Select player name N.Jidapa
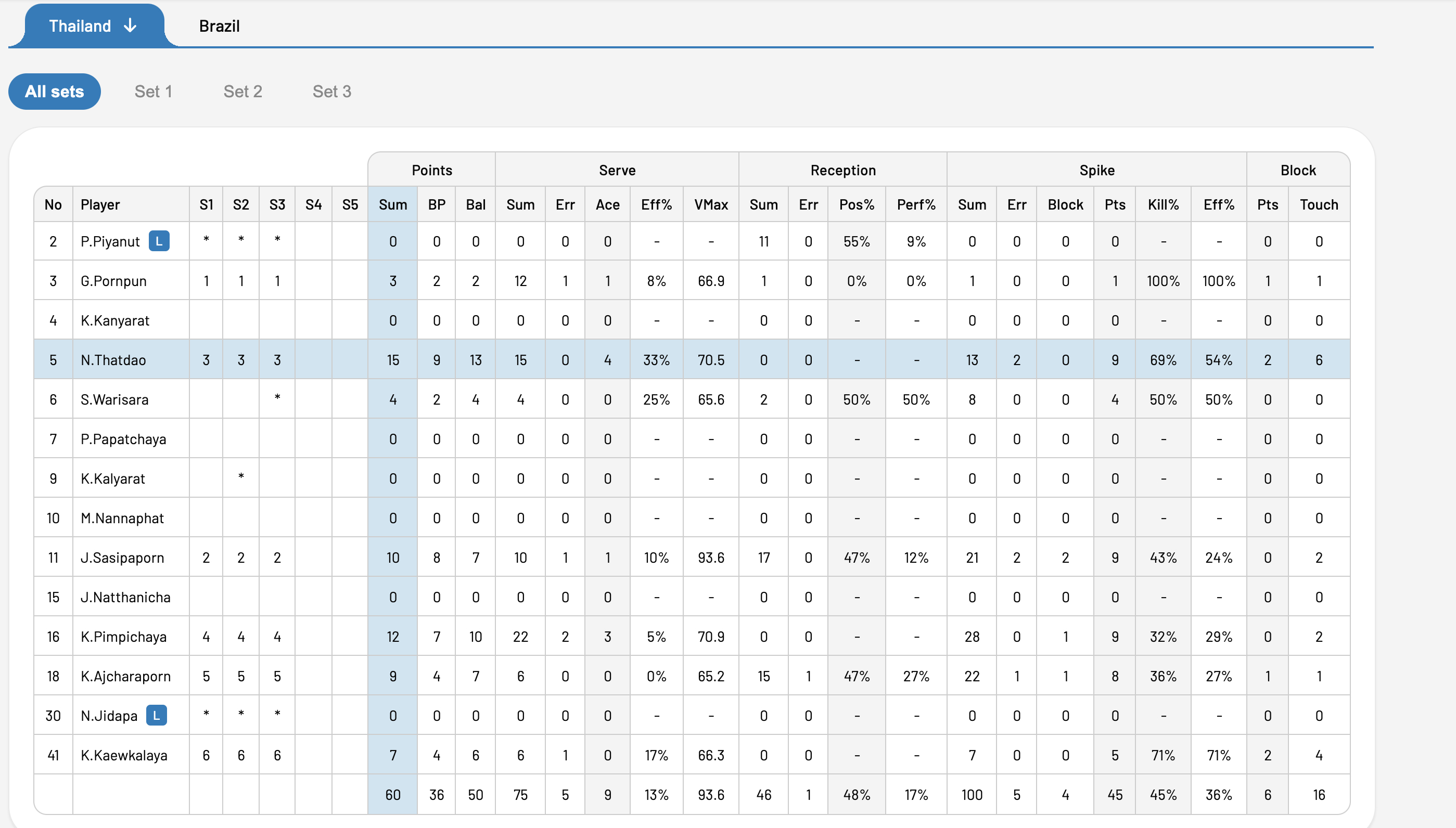 pos(109,716)
